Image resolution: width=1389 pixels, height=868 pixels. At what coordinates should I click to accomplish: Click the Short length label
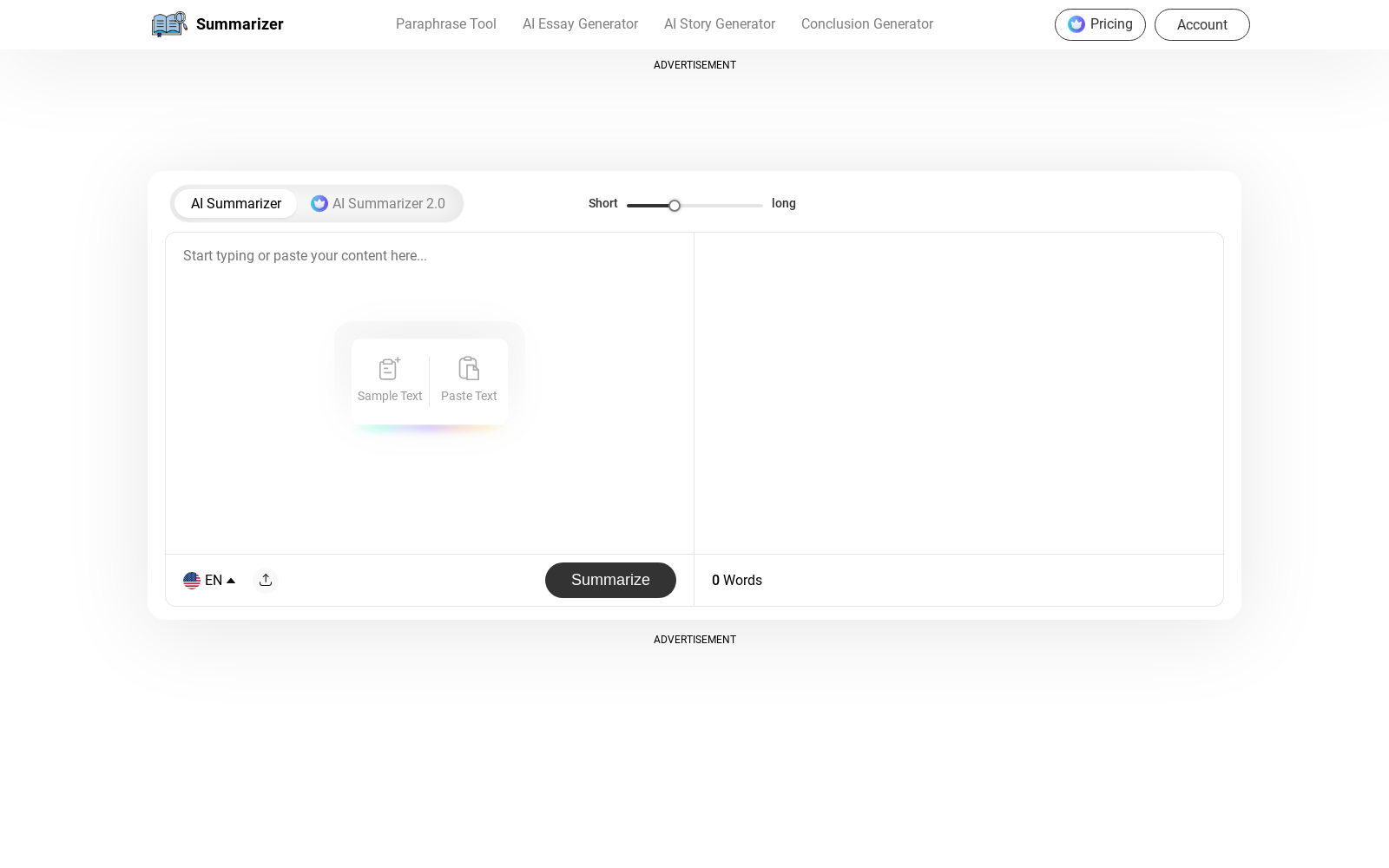603,203
